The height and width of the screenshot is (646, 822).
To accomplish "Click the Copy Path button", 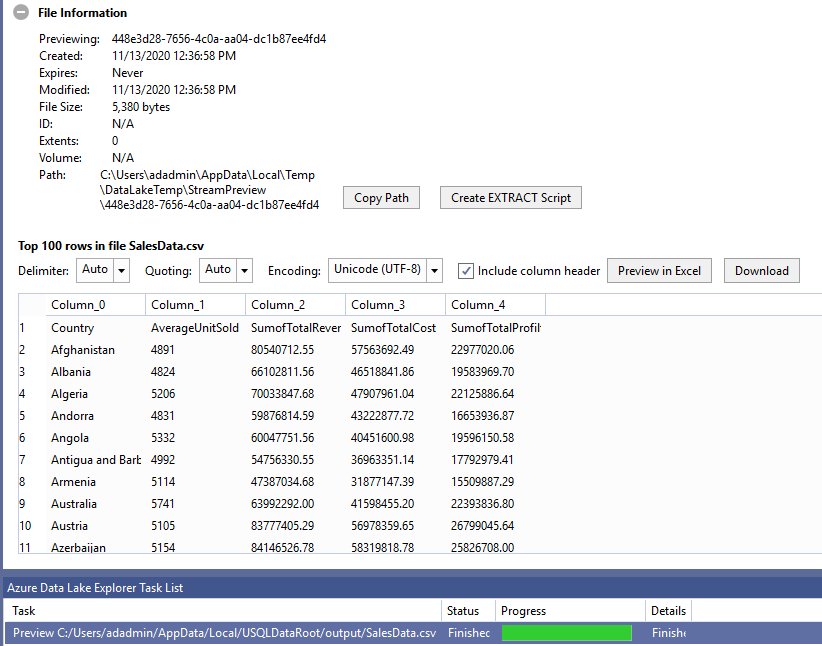I will pyautogui.click(x=381, y=198).
